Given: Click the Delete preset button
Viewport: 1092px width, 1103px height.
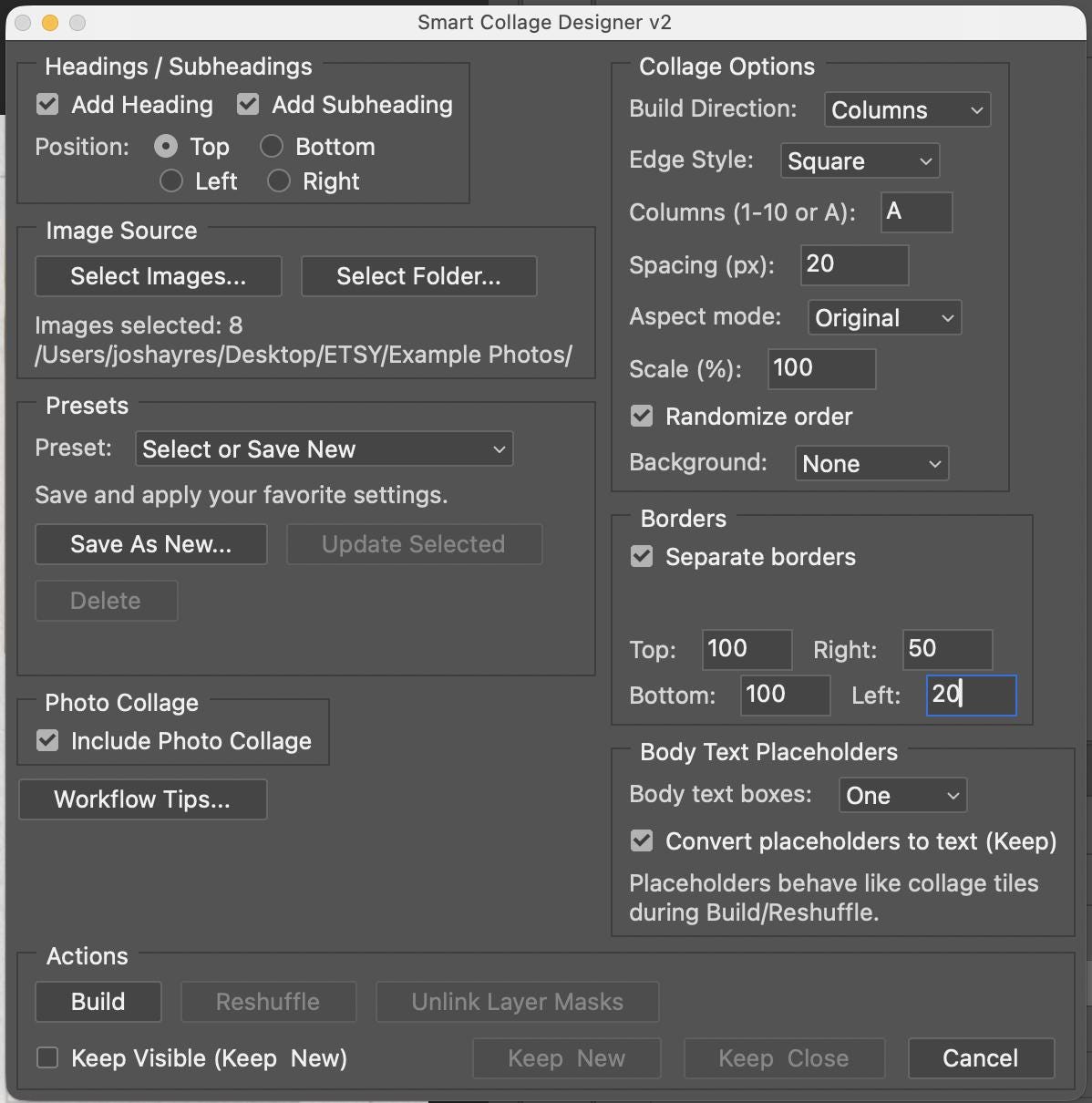Looking at the screenshot, I should point(106,601).
